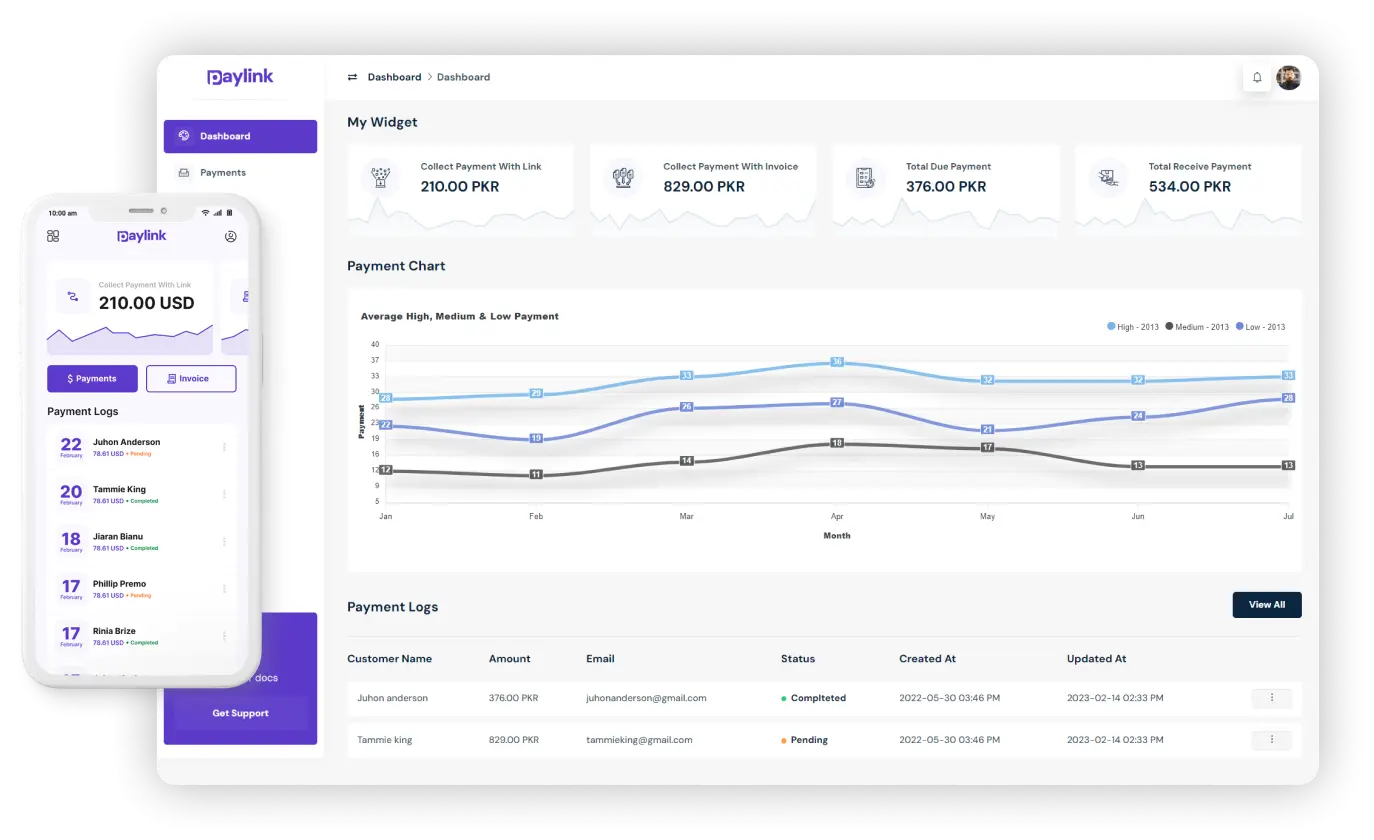Click the View All button
Screen dimensions: 1374x840
tap(1266, 605)
